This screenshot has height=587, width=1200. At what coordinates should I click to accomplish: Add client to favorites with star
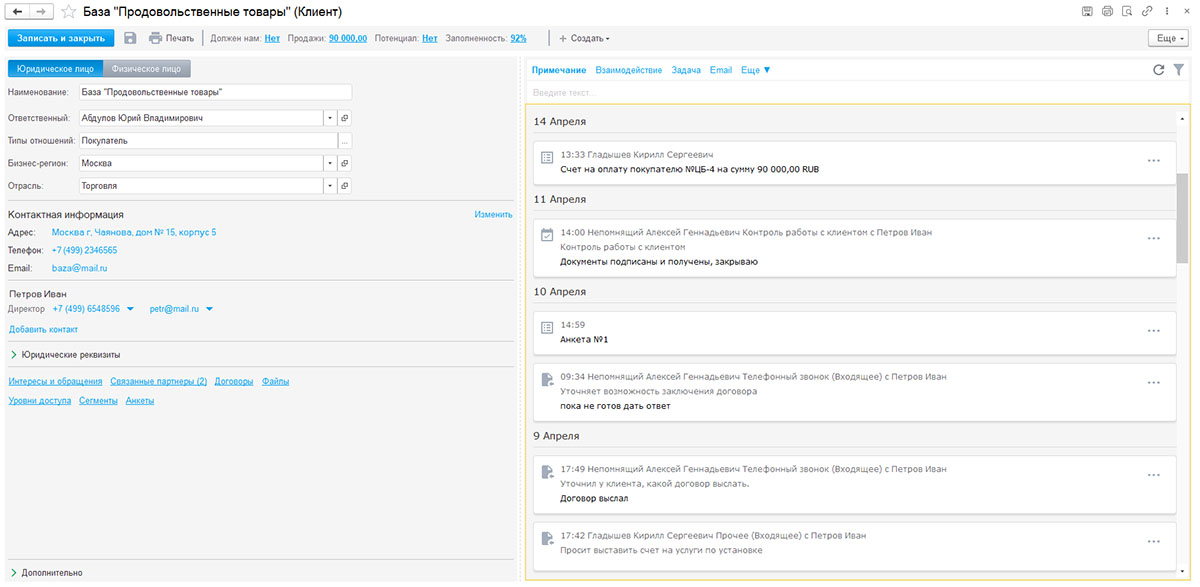(x=68, y=12)
